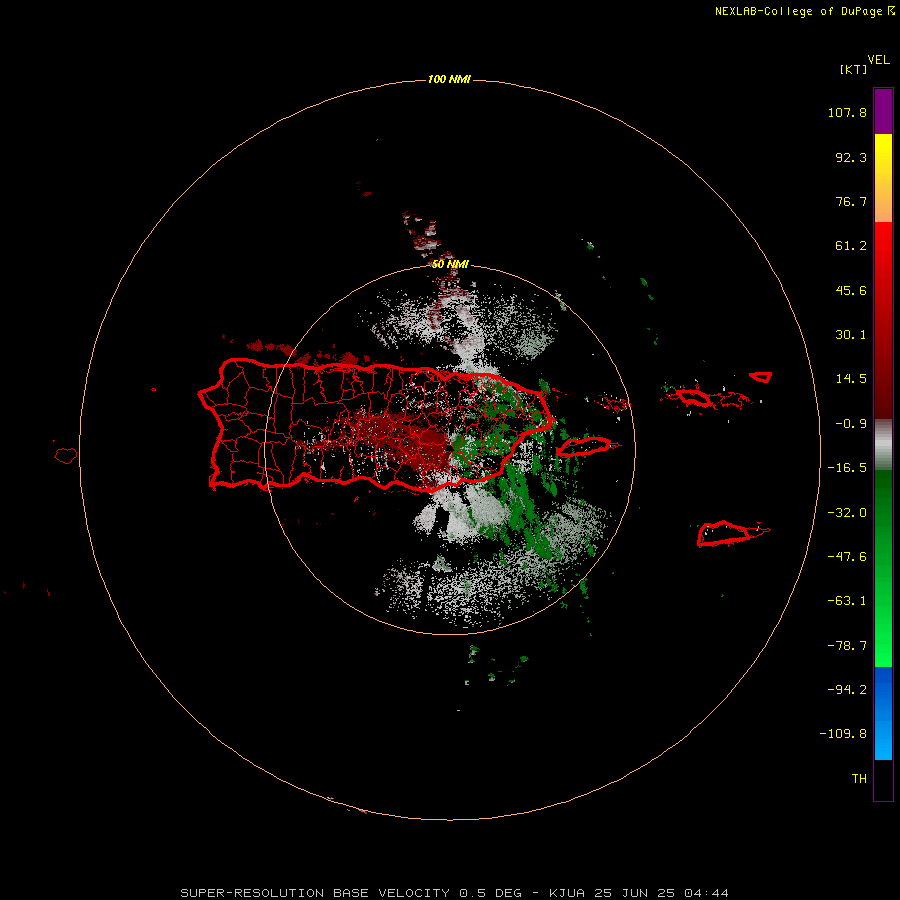Screen dimensions: 900x900
Task: Click the [KT] units label
Action: coord(853,69)
